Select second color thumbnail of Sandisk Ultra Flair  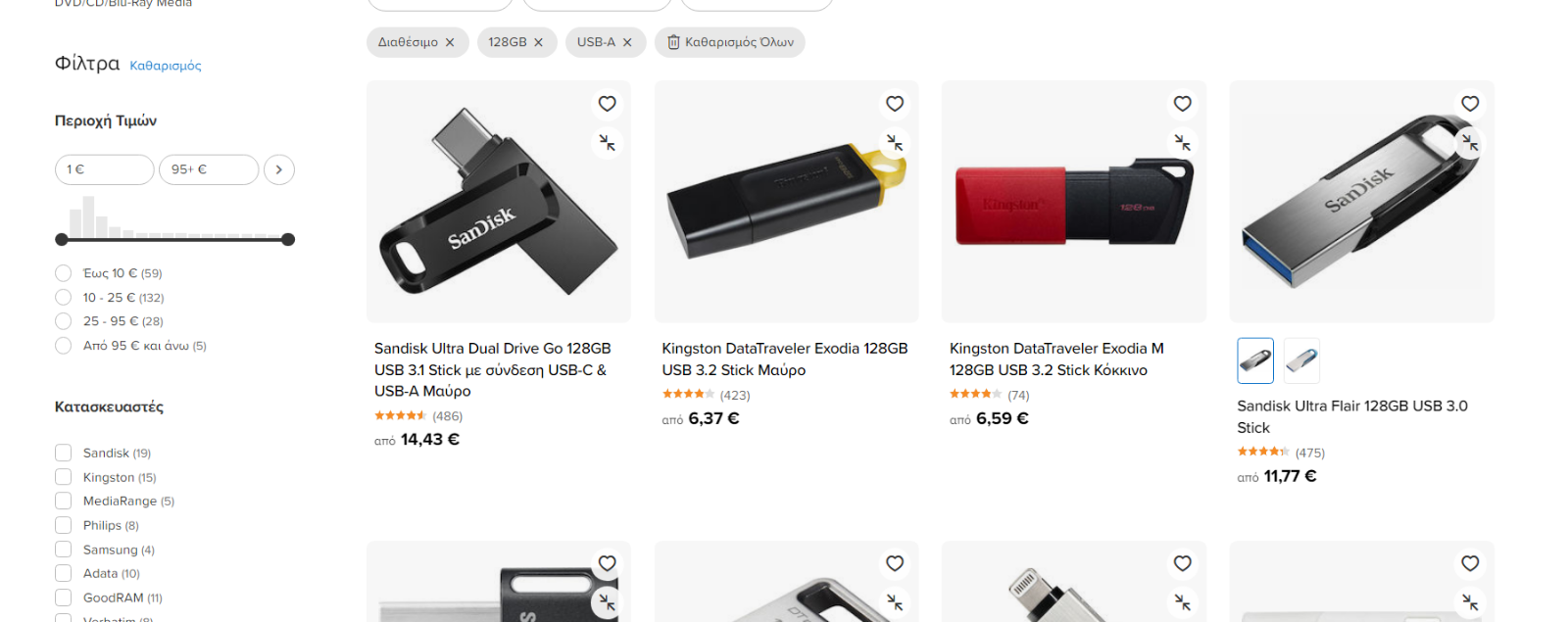tap(1301, 360)
